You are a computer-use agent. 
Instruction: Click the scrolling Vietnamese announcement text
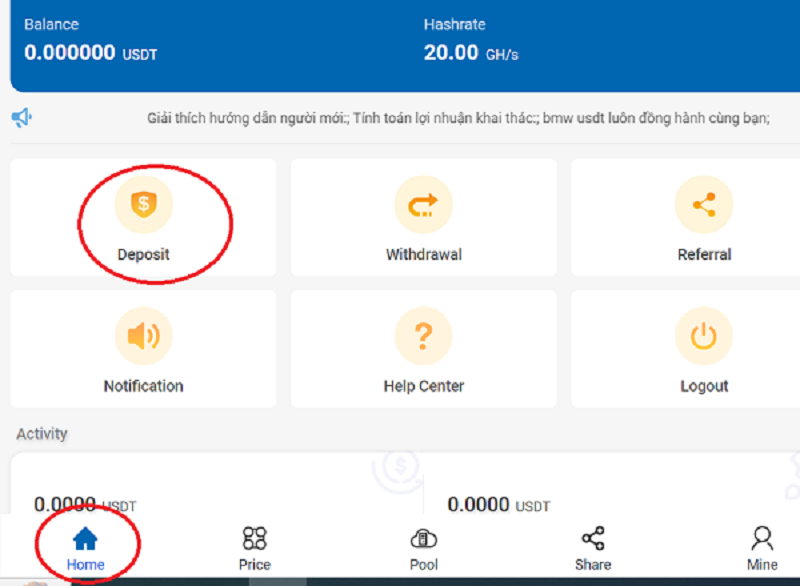click(458, 118)
